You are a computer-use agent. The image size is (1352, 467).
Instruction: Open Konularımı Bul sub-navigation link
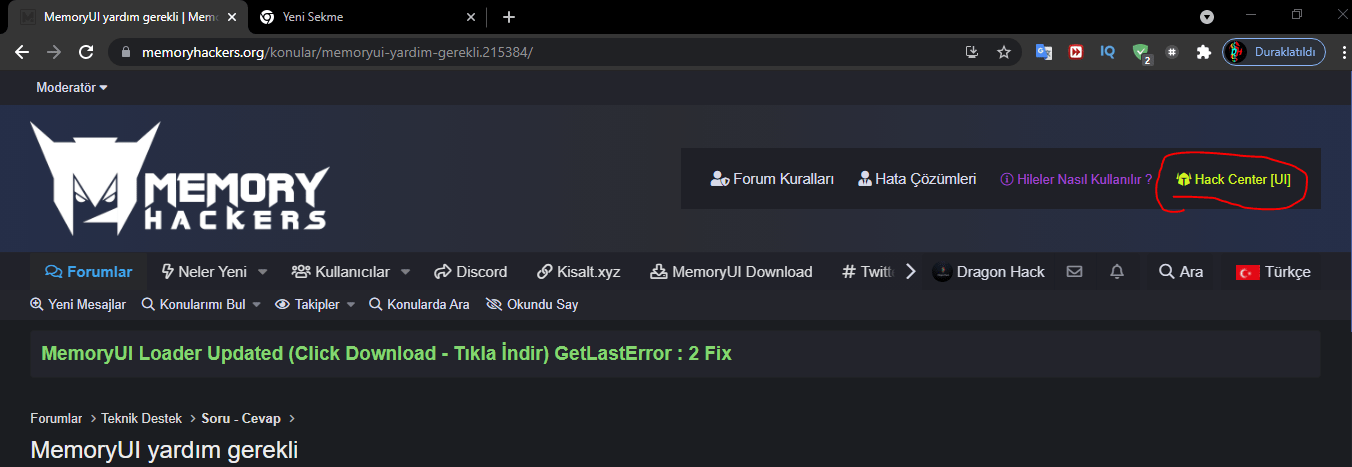pyautogui.click(x=193, y=304)
